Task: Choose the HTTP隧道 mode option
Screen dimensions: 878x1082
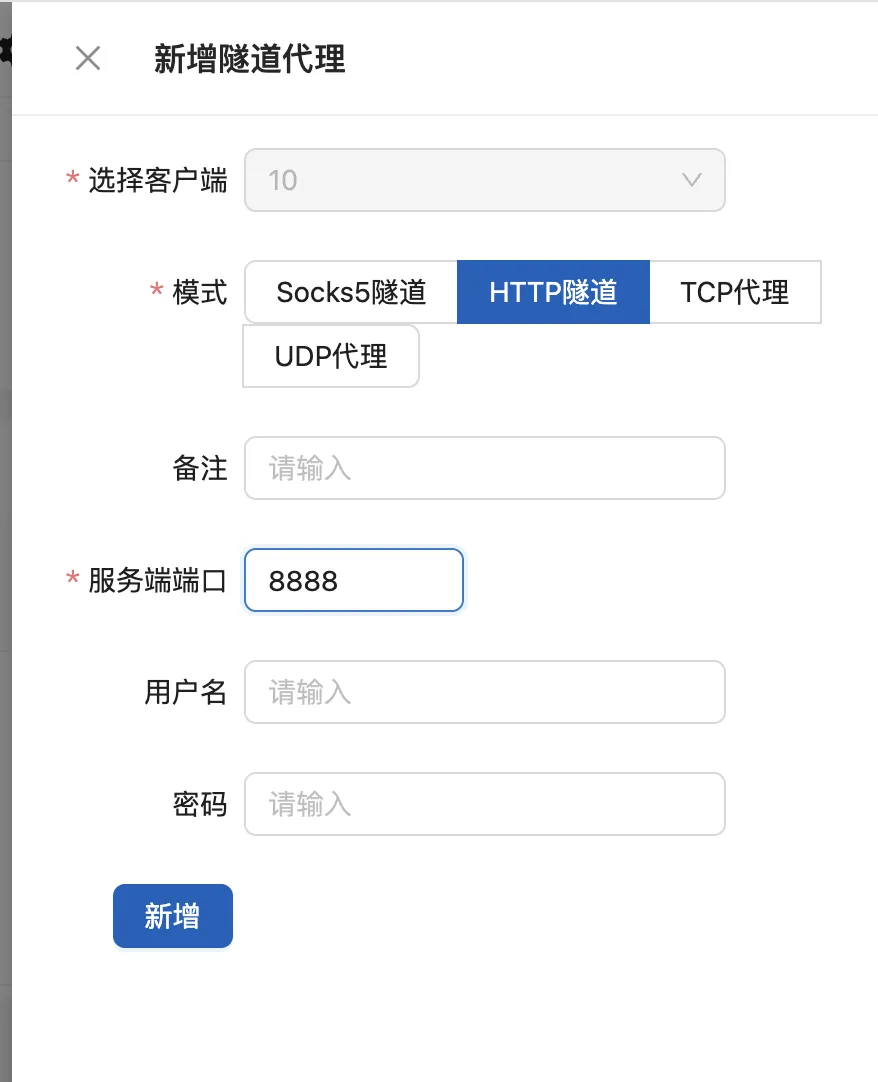Action: coord(553,292)
